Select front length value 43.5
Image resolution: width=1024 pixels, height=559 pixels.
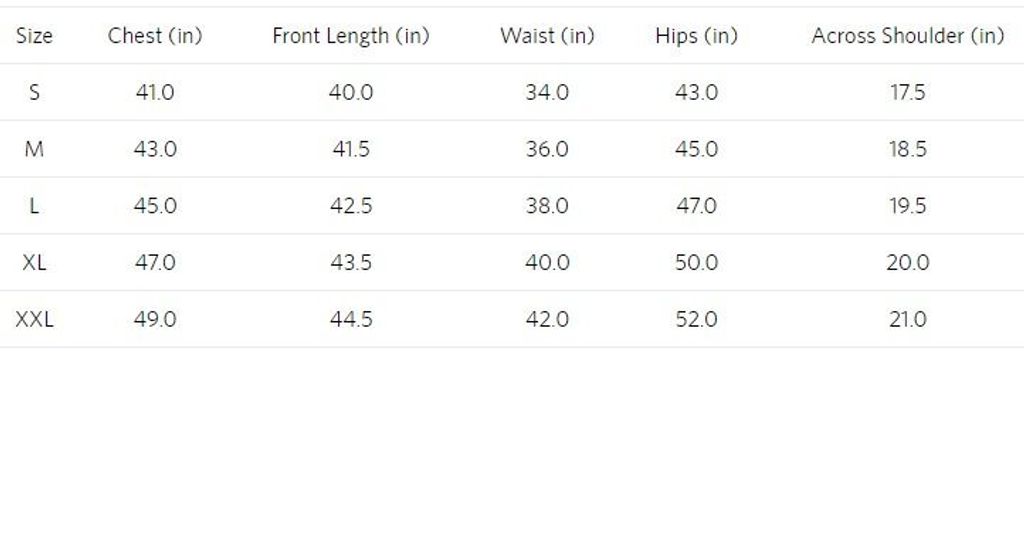point(351,263)
